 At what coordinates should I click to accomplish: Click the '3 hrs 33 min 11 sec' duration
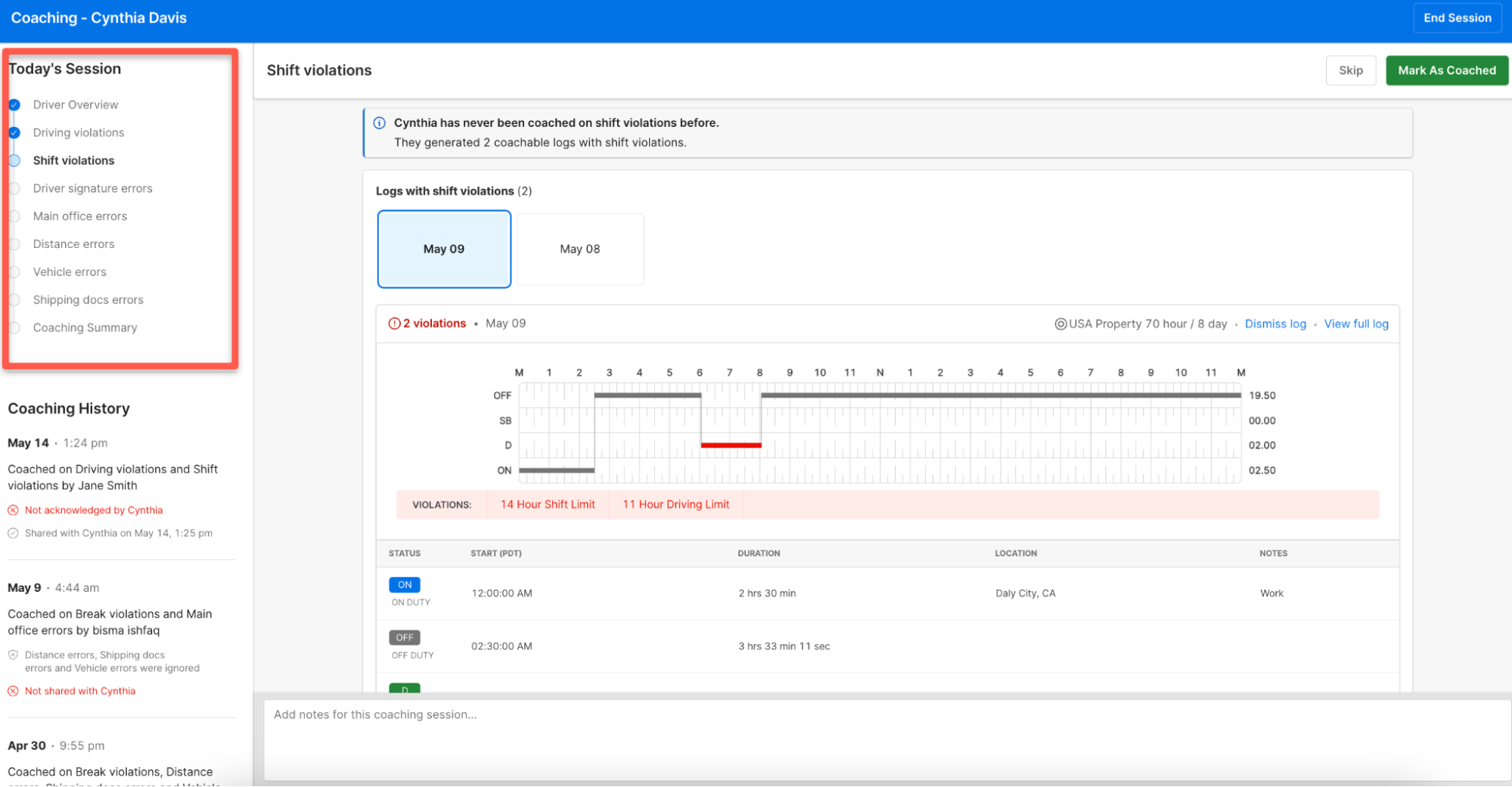784,646
